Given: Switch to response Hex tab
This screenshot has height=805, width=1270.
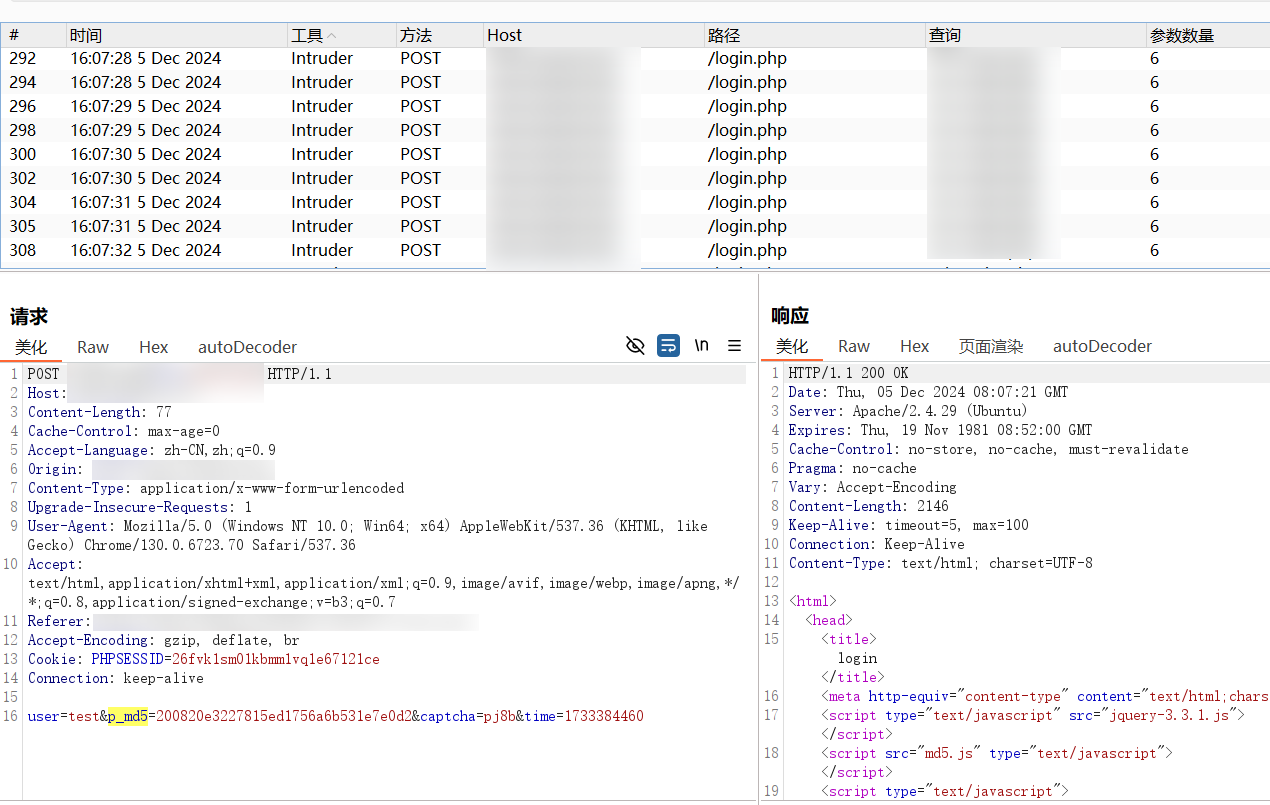Looking at the screenshot, I should 915,346.
